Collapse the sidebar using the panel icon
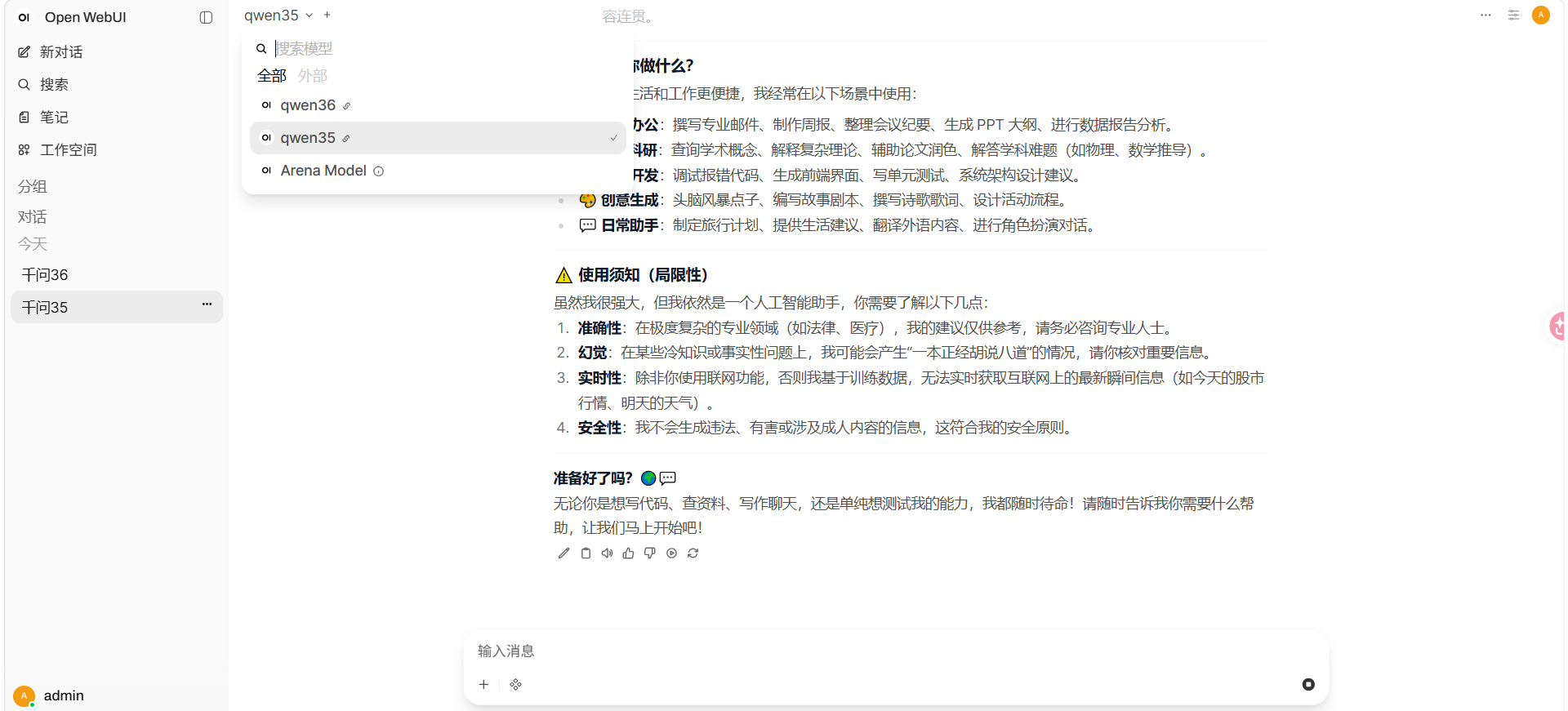The image size is (1568, 711). 206,17
